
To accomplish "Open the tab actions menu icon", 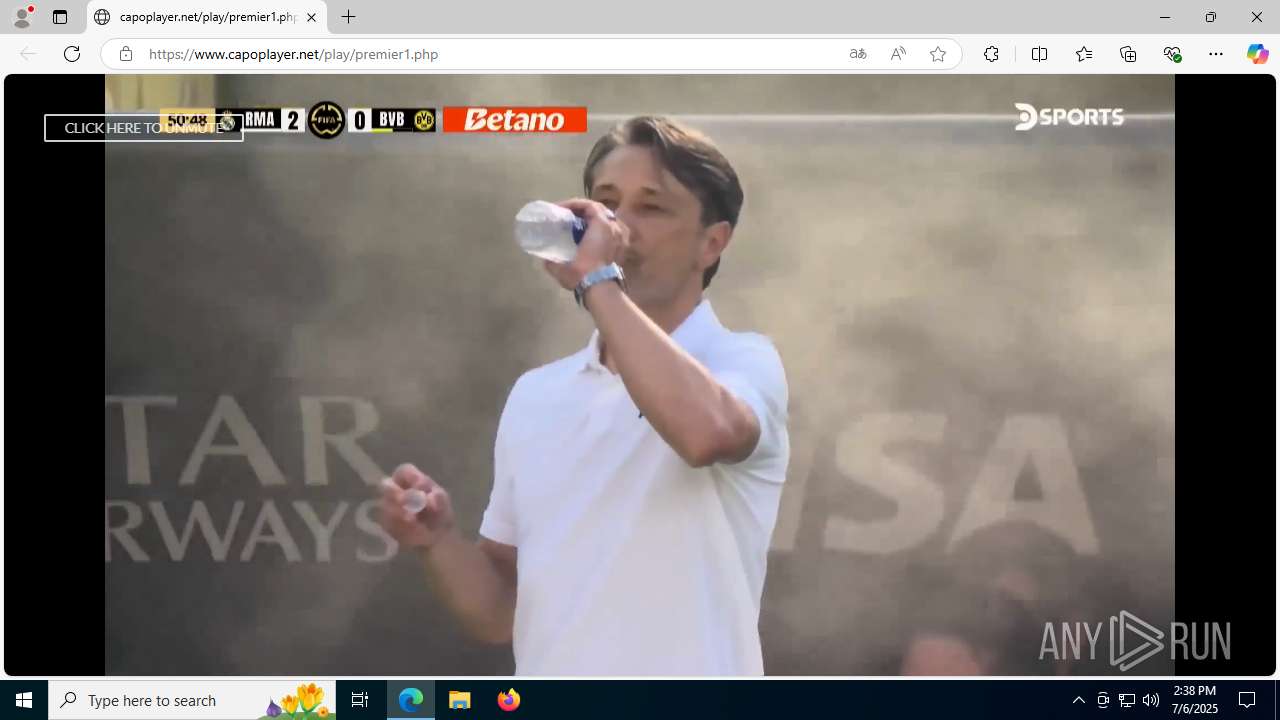I will 60,17.
